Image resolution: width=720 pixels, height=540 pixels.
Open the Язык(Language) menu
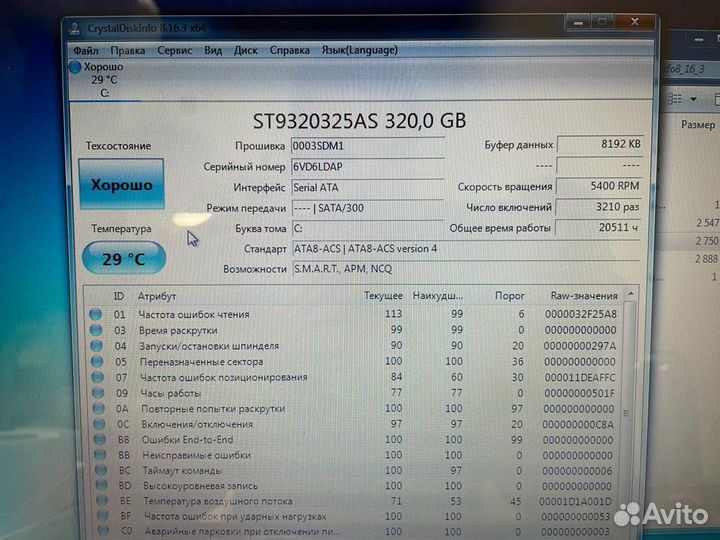[359, 50]
